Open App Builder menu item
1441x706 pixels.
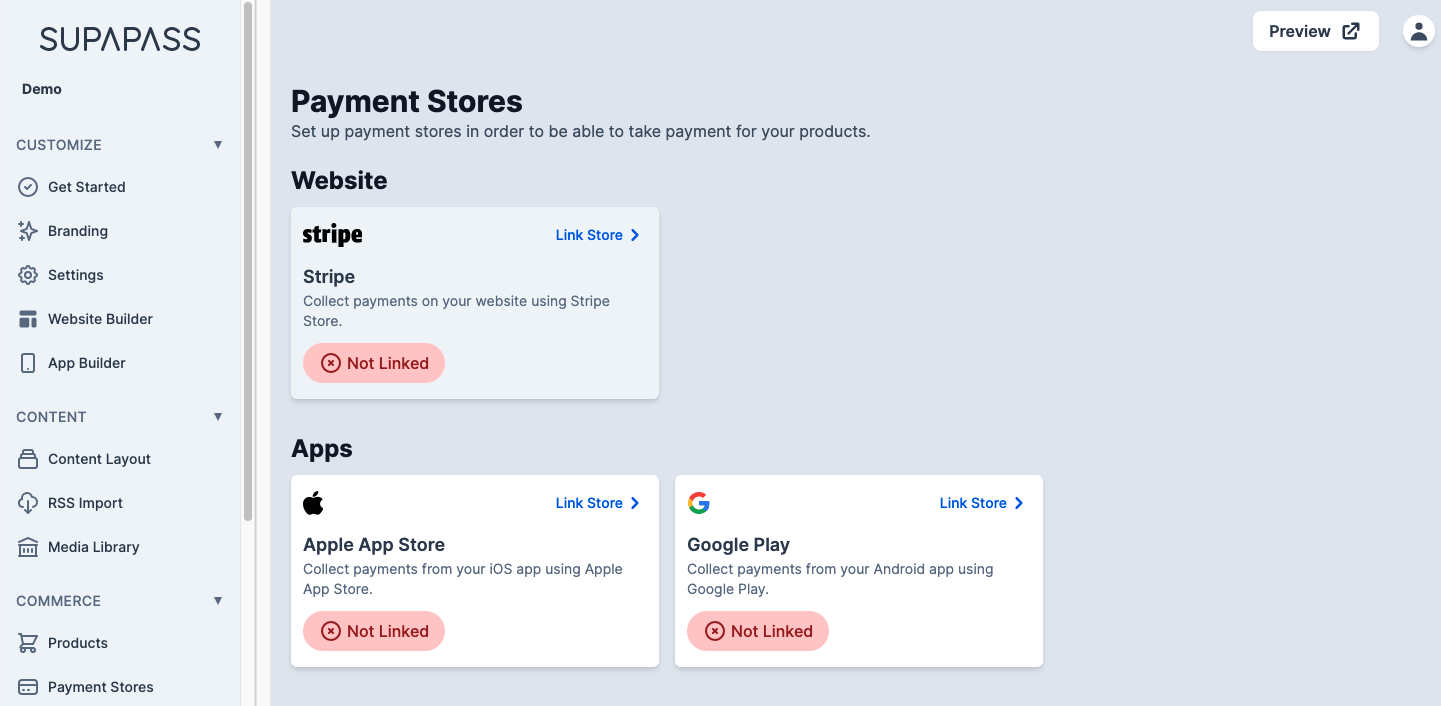tap(120, 363)
